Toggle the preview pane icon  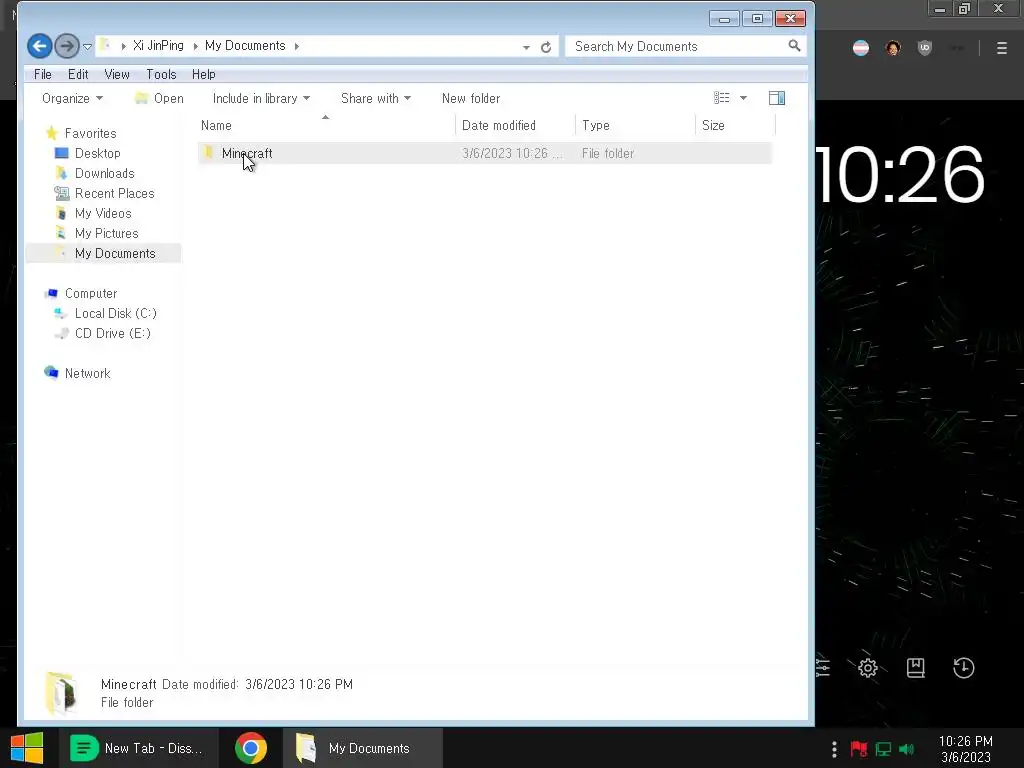777,98
